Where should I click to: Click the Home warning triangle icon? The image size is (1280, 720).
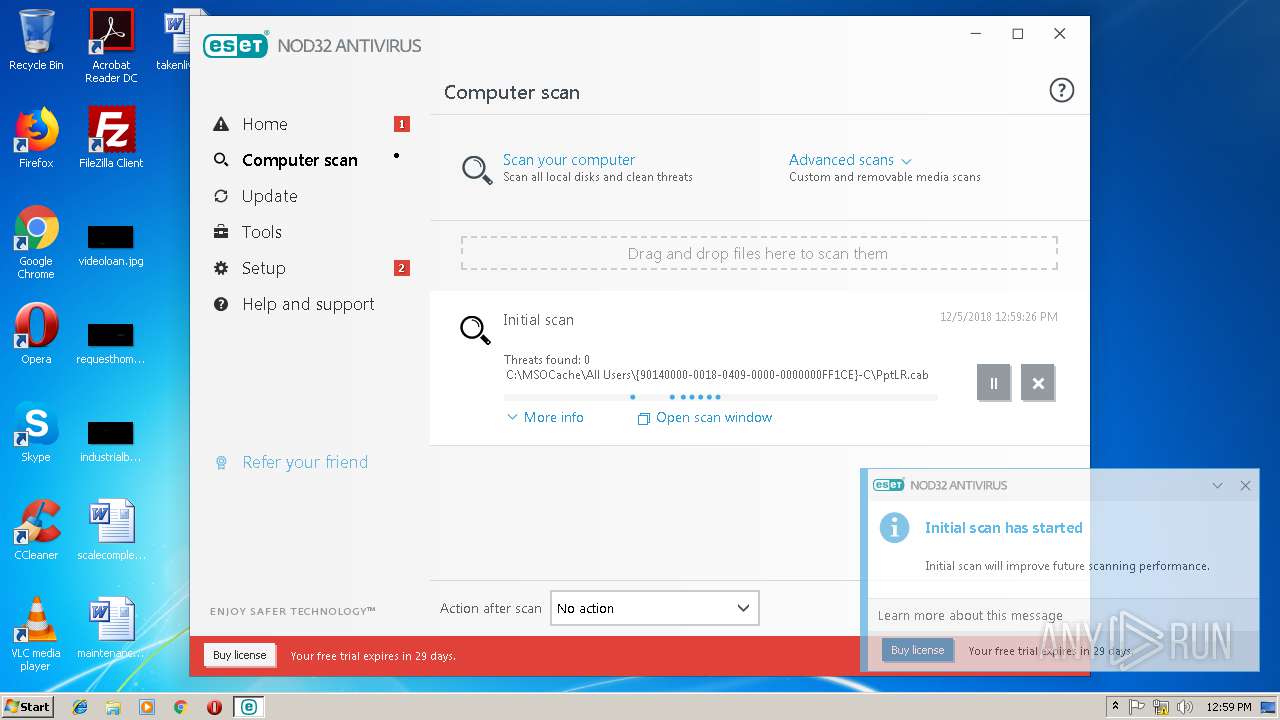point(221,124)
